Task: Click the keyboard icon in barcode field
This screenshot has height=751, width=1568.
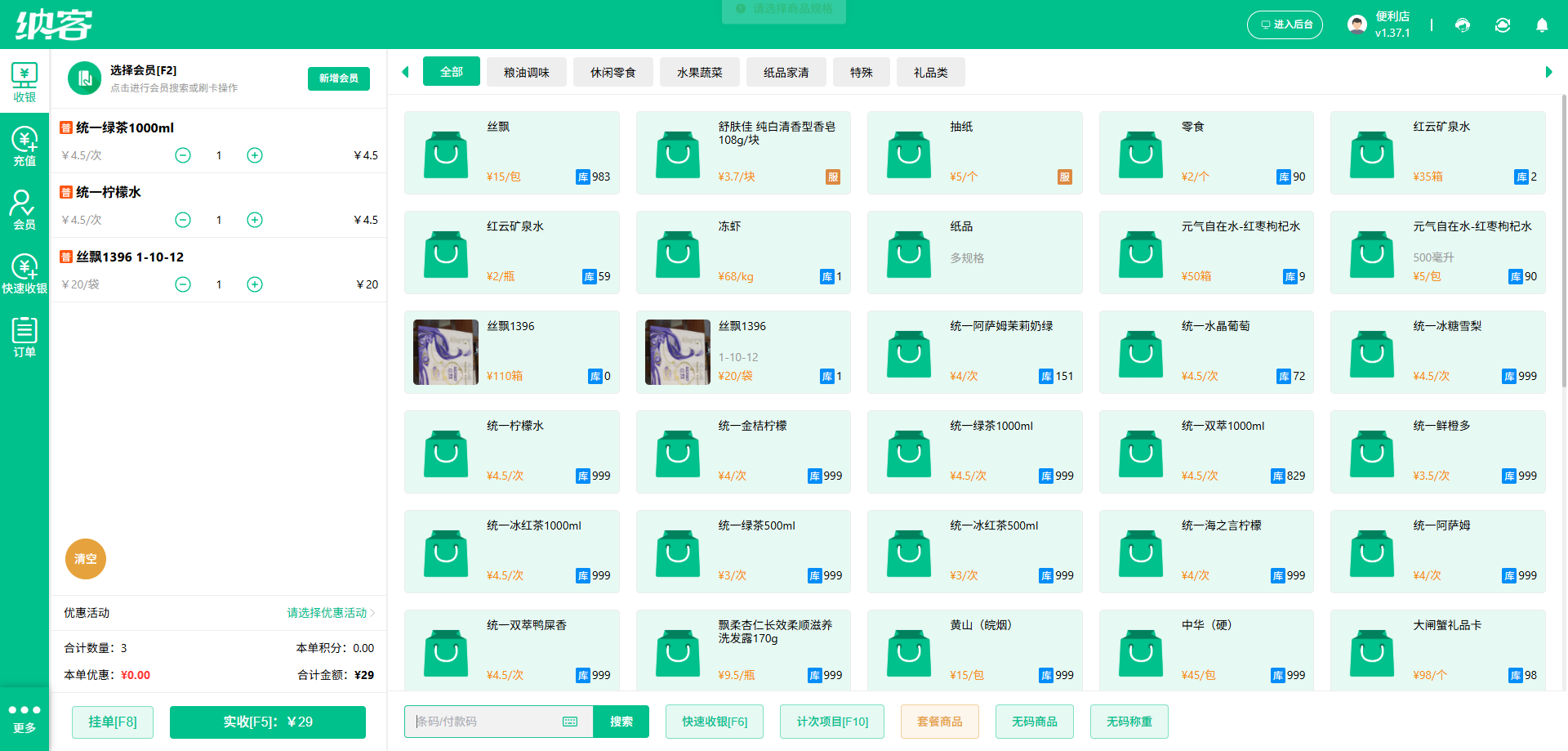Action: click(570, 722)
